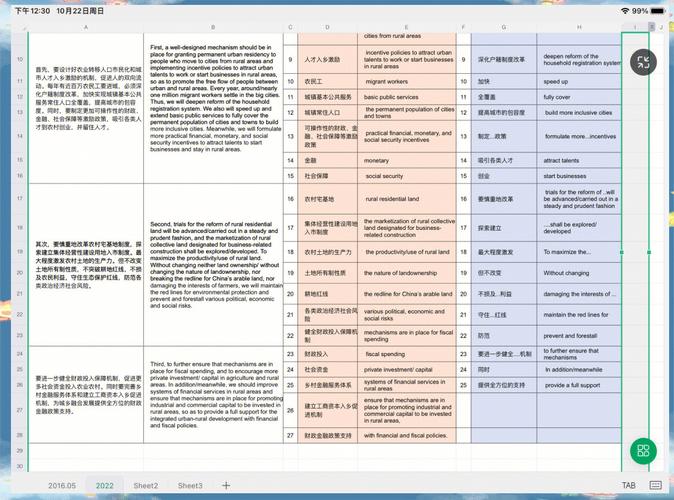Switch to the 2016.05 sheet tab
674x500 pixels.
click(62, 485)
